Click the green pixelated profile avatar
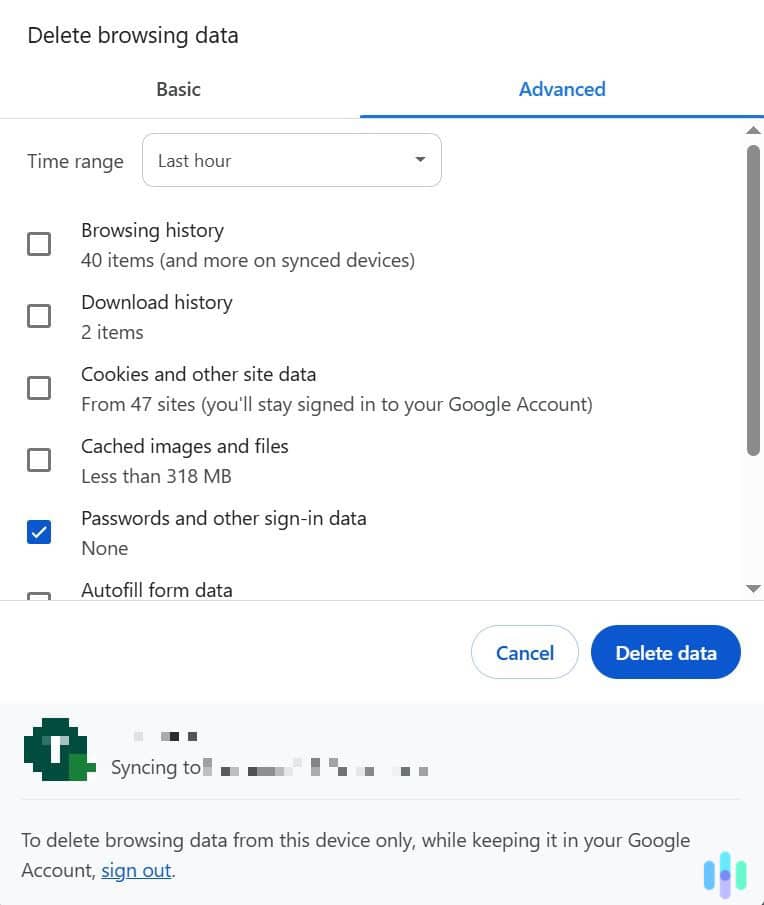This screenshot has width=764, height=905. [x=58, y=748]
